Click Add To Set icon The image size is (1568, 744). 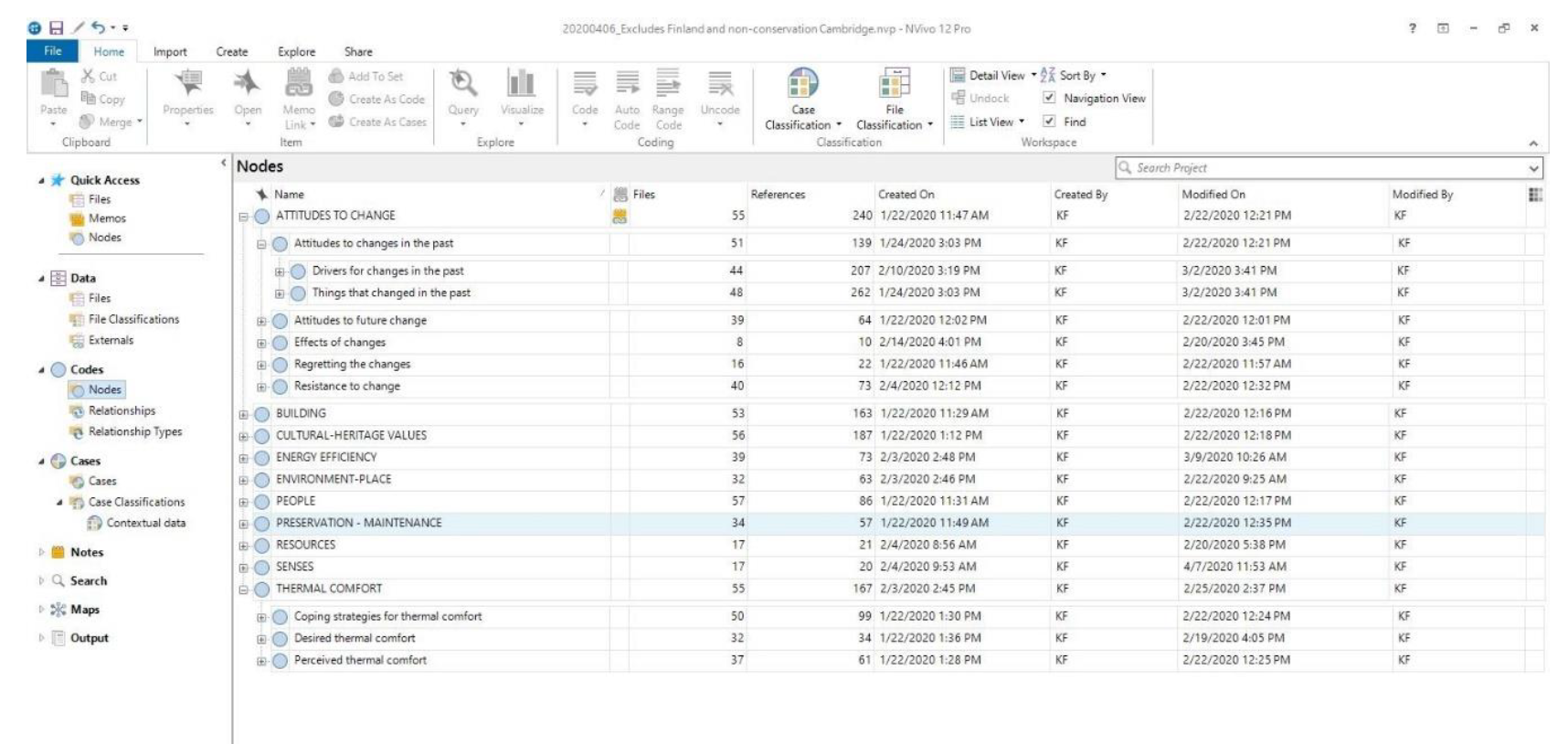(x=336, y=76)
